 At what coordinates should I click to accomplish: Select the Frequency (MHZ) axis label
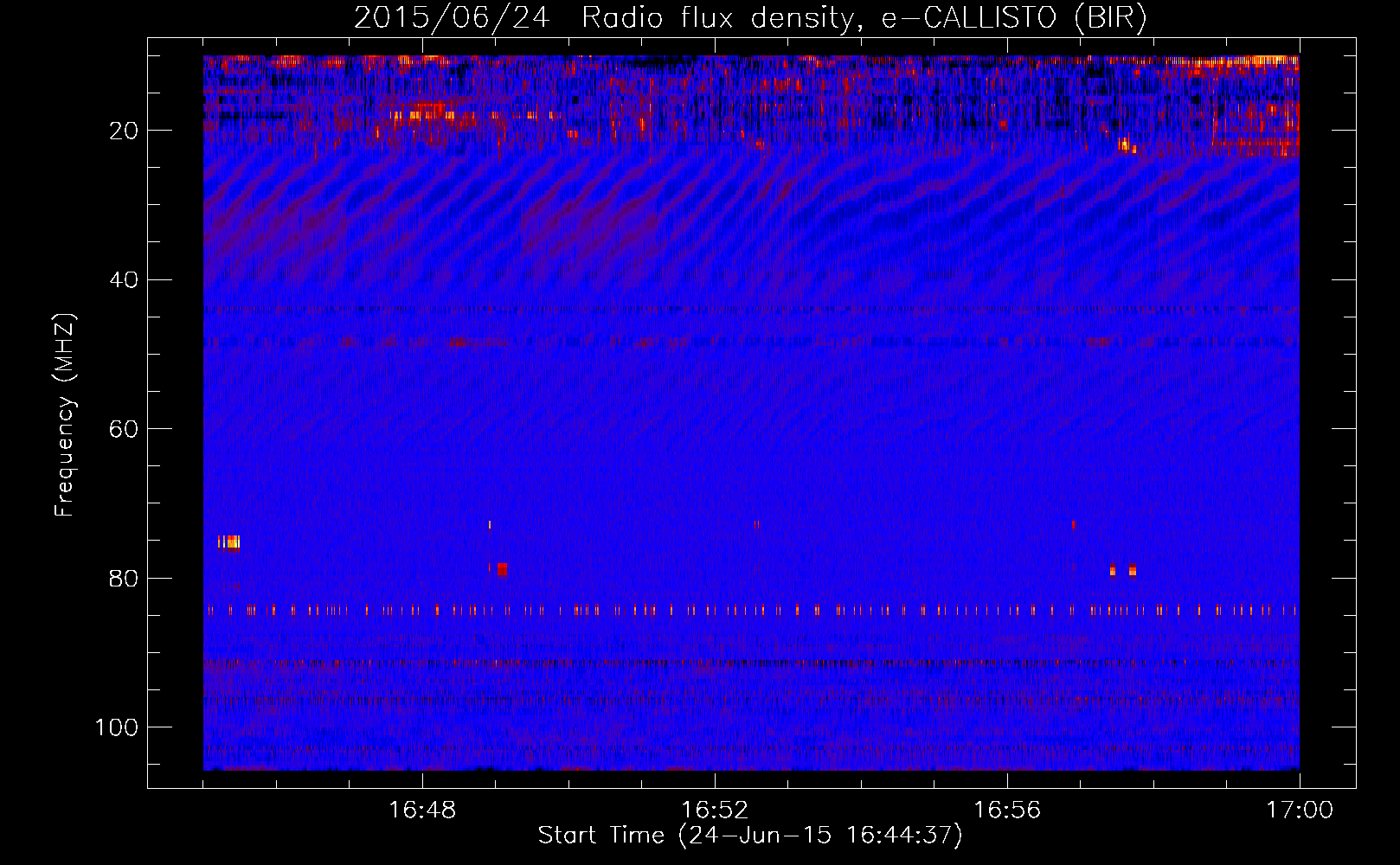point(65,415)
